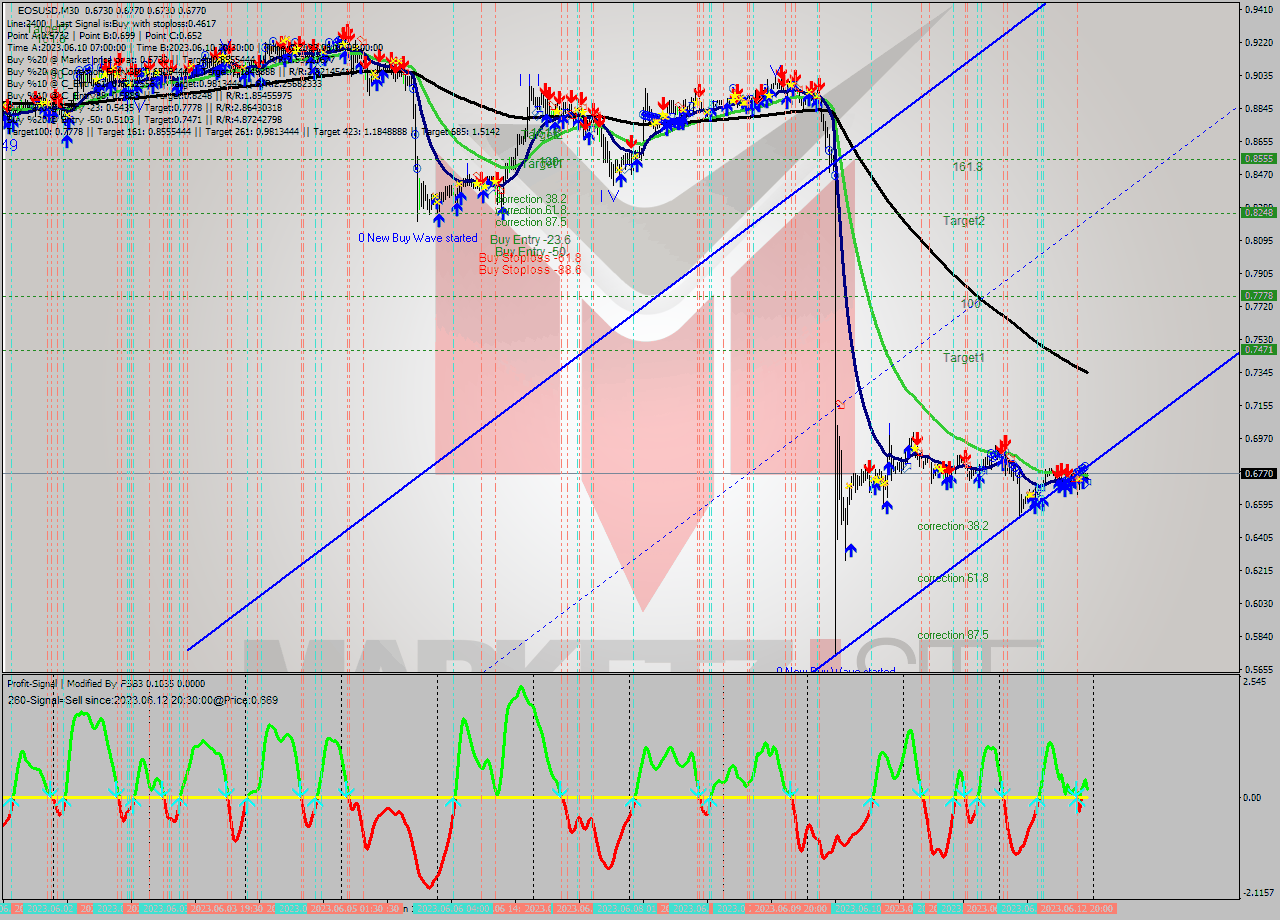Select the '161.8' Fibonacci level label
Viewport: 1280px width, 920px height.
pos(967,167)
